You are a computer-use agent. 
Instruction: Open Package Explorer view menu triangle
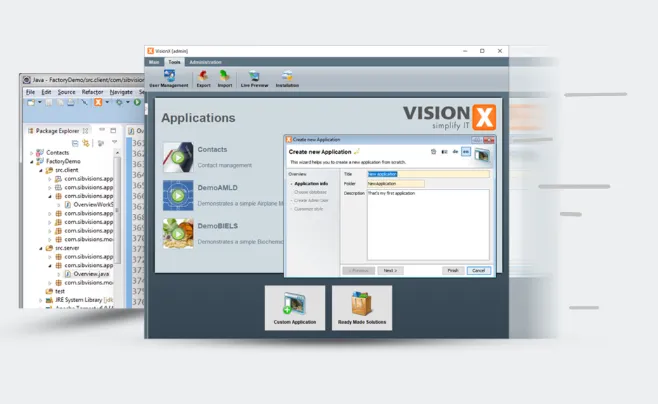pyautogui.click(x=114, y=143)
